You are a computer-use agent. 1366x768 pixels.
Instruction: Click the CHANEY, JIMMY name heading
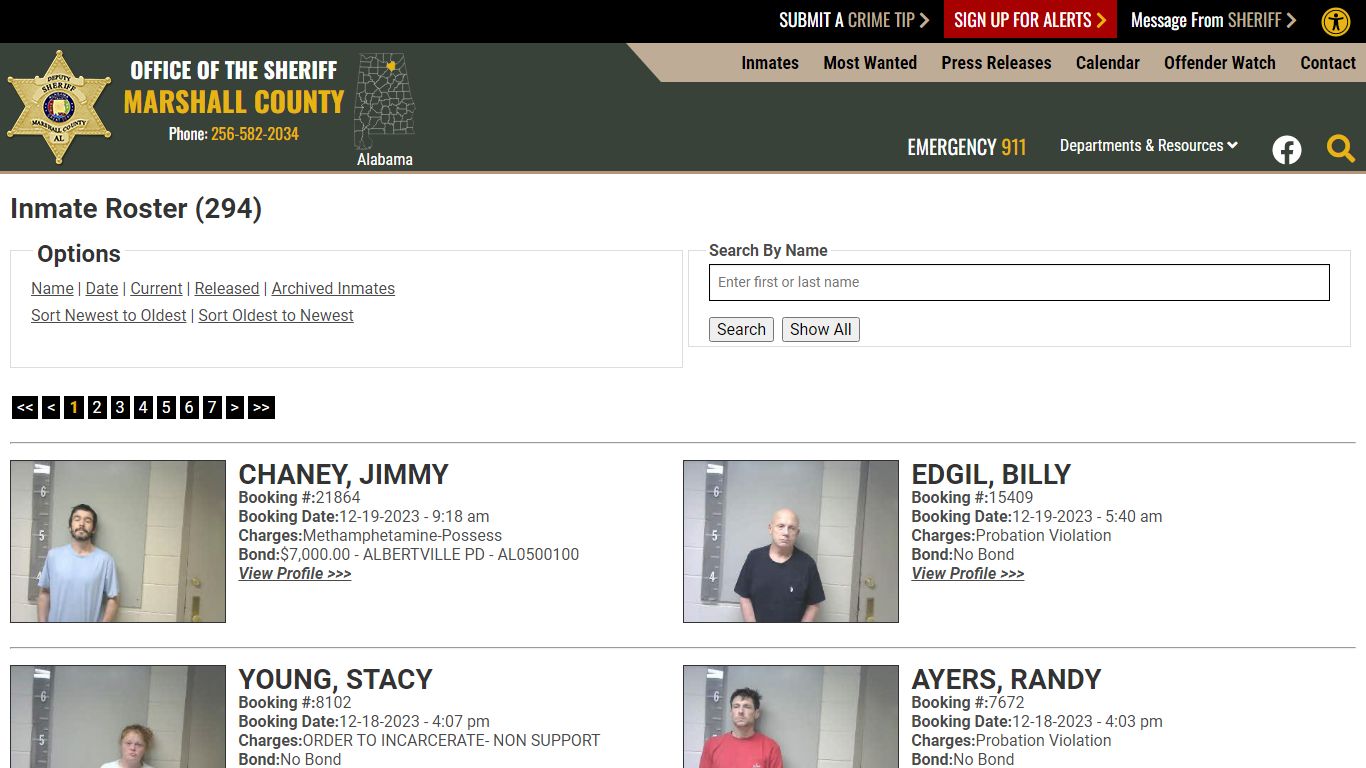[343, 474]
